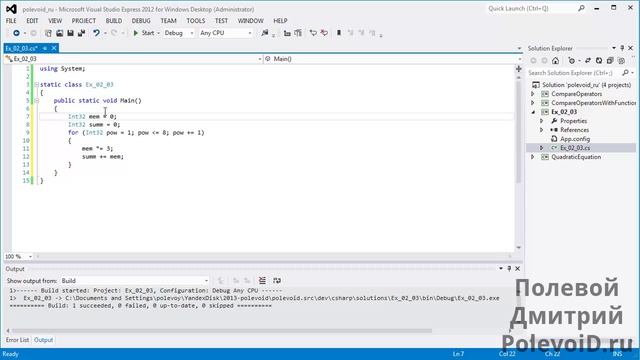
Task: Click the comment out selected lines icon
Action: (313, 33)
